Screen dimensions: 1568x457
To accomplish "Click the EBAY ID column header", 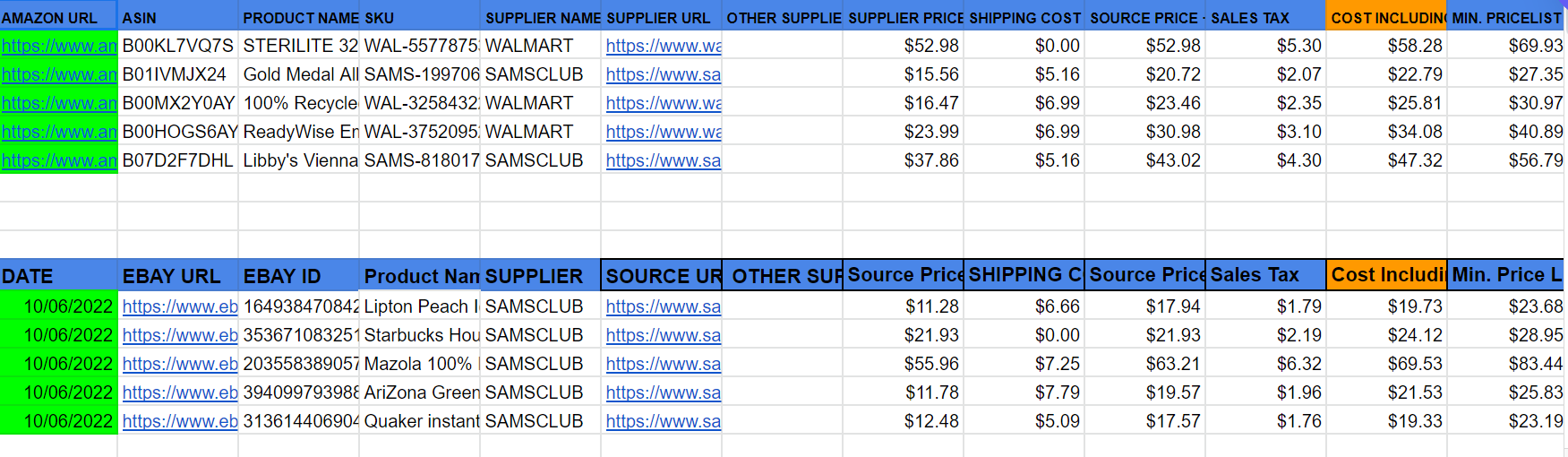I will (300, 276).
